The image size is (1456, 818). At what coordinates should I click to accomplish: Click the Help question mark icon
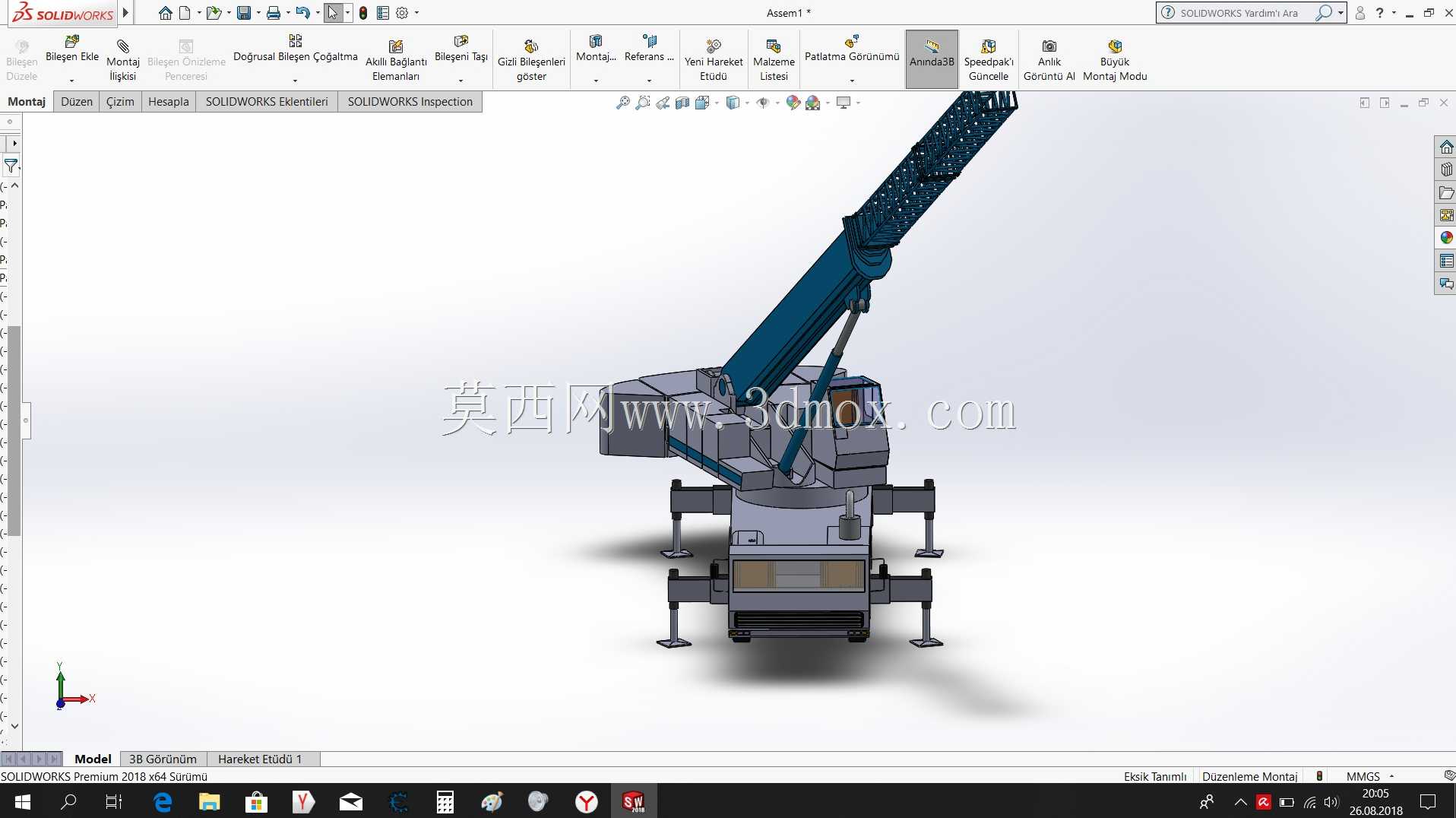[1380, 13]
